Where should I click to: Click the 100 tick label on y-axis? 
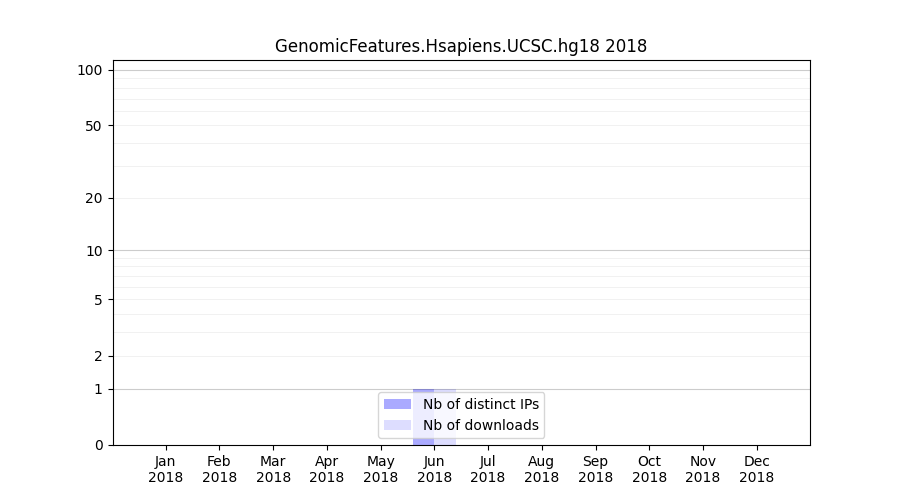[x=90, y=70]
